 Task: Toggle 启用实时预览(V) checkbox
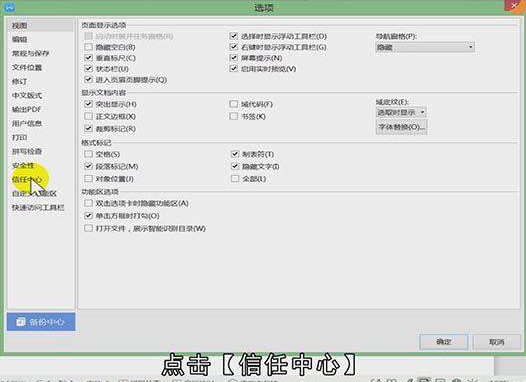click(233, 69)
